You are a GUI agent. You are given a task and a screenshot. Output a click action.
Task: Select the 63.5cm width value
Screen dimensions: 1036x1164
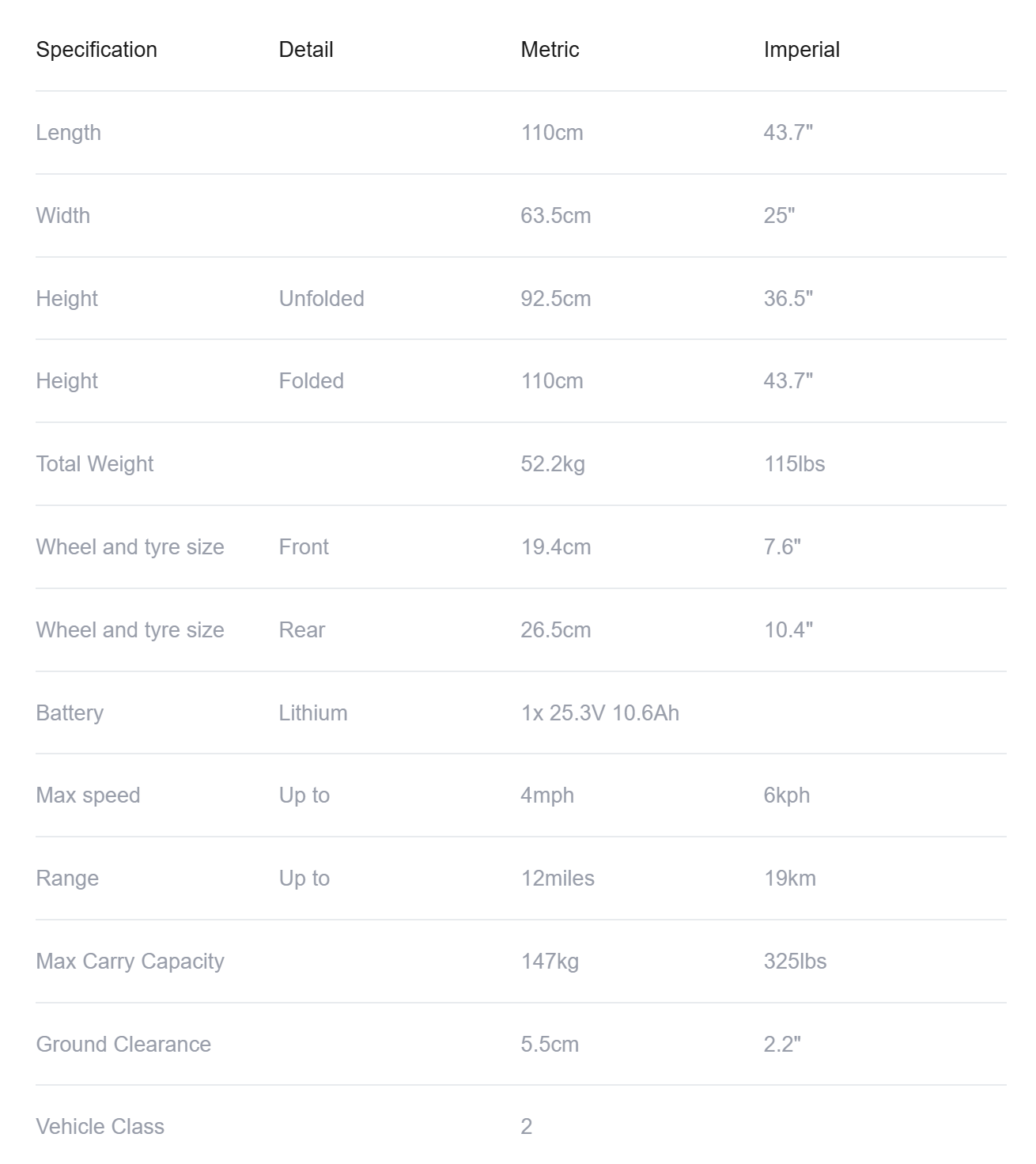coord(555,216)
